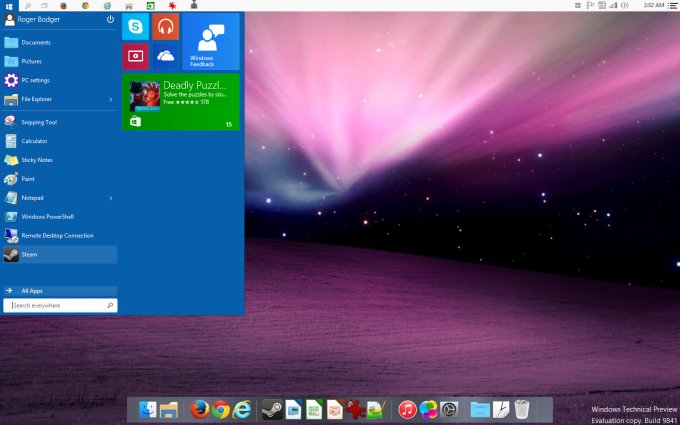Screen dimensions: 680x425
Task: Open the Skype tile
Action: (135, 27)
